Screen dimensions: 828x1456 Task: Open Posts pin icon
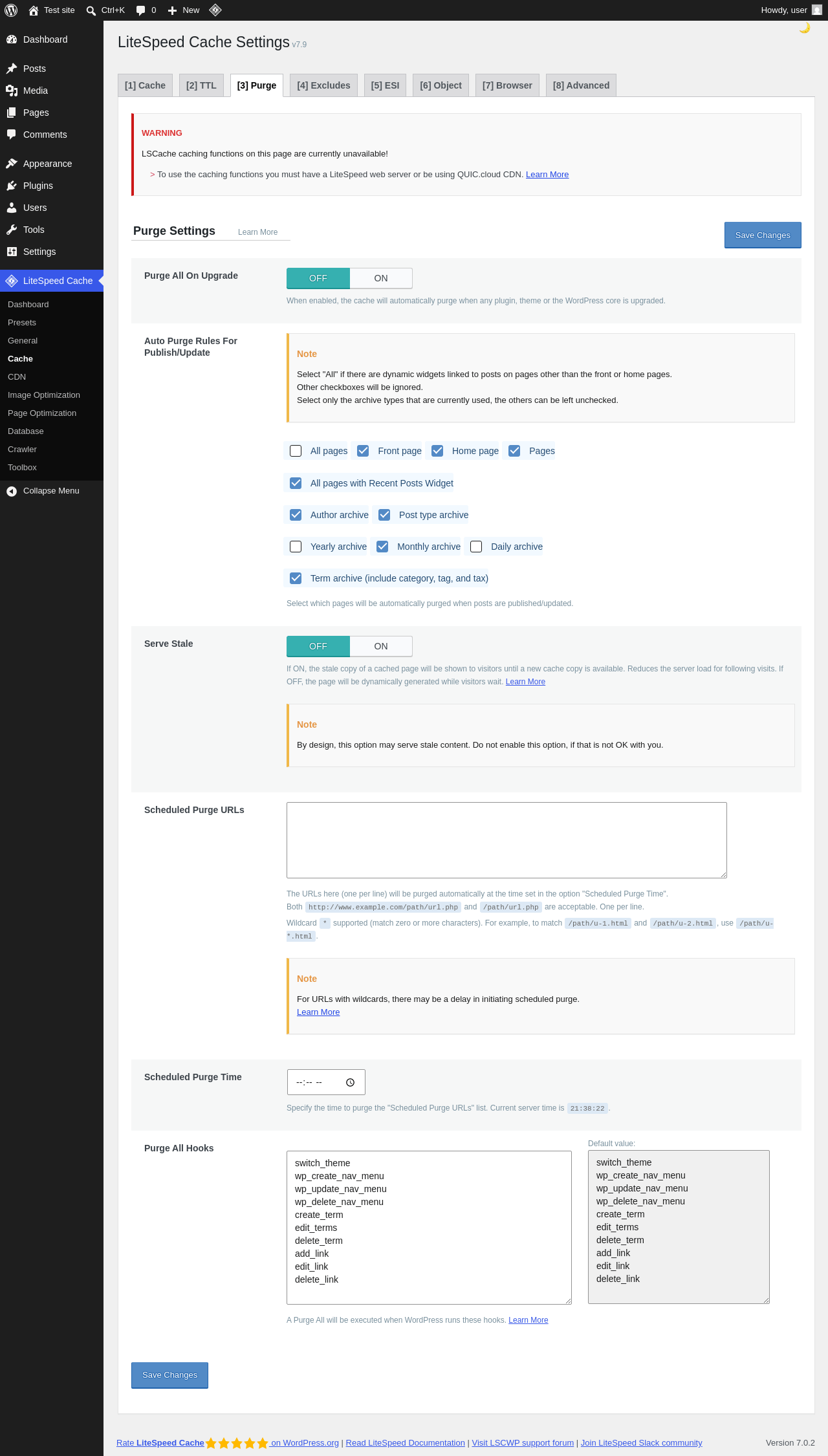tap(12, 69)
